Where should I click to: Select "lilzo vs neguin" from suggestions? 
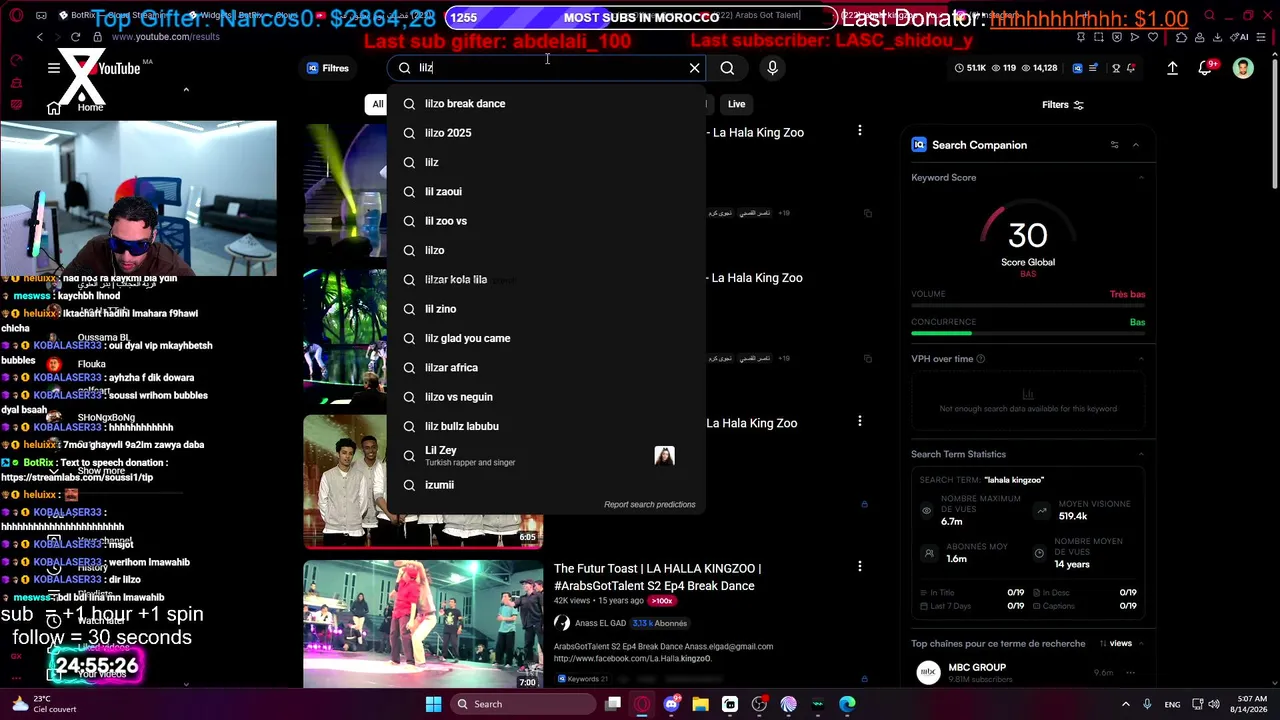(x=546, y=397)
